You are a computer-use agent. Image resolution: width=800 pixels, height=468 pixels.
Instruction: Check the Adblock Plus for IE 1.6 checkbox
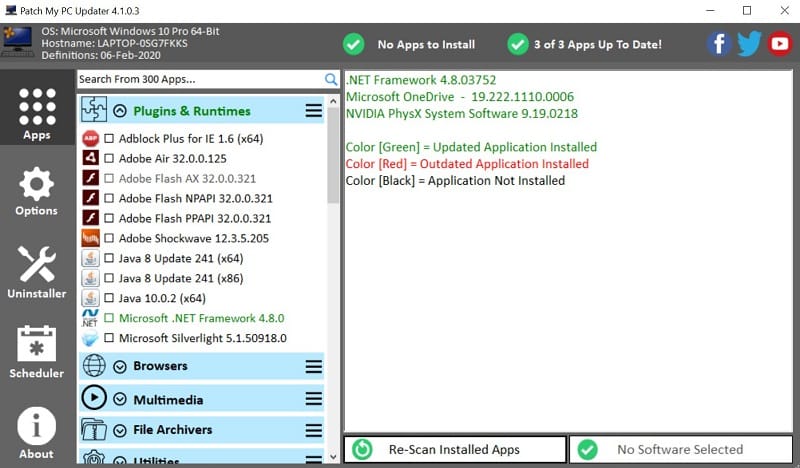(109, 138)
